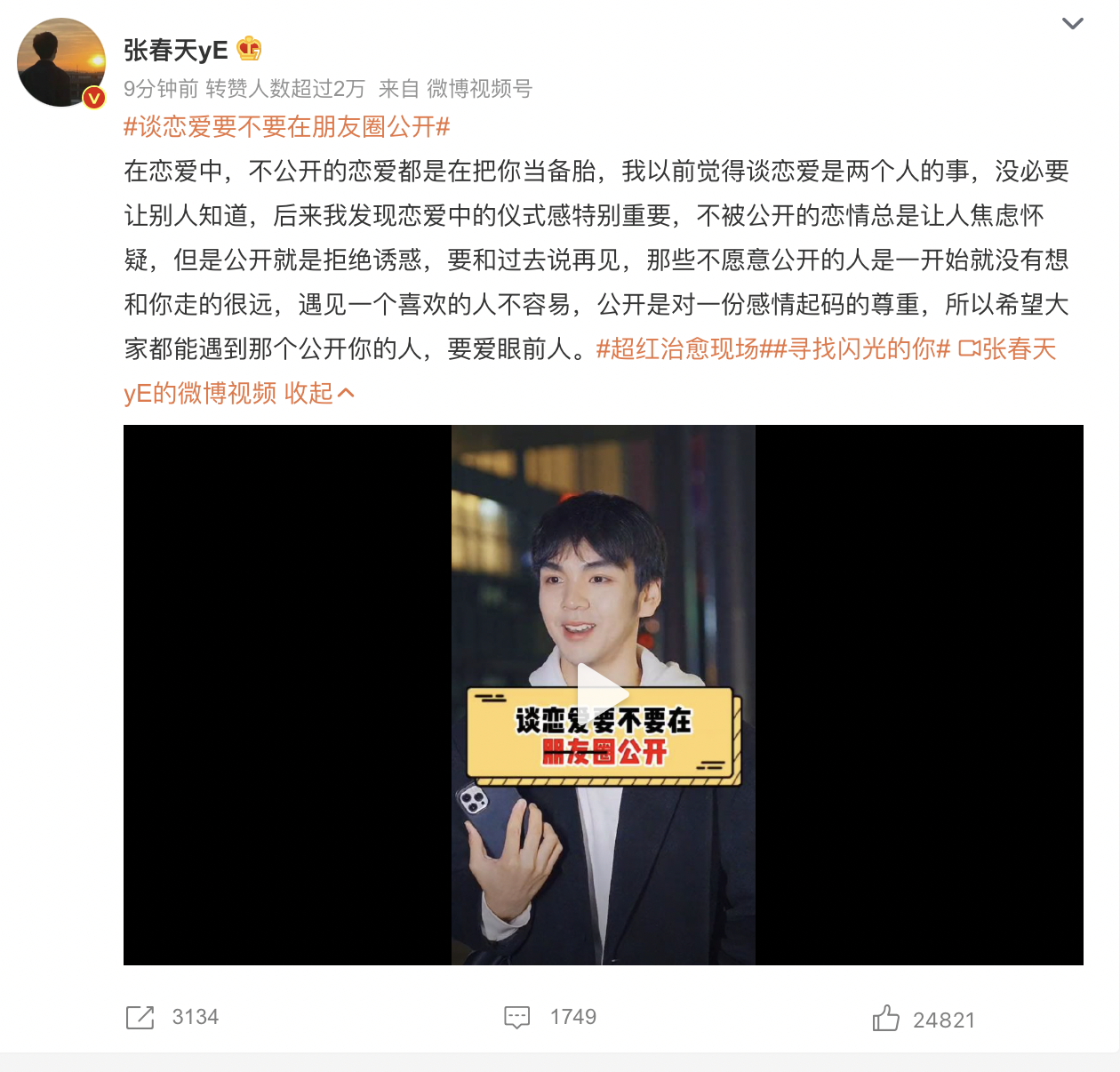Play the video in the post
This screenshot has width=1120, height=1072.
coord(603,694)
